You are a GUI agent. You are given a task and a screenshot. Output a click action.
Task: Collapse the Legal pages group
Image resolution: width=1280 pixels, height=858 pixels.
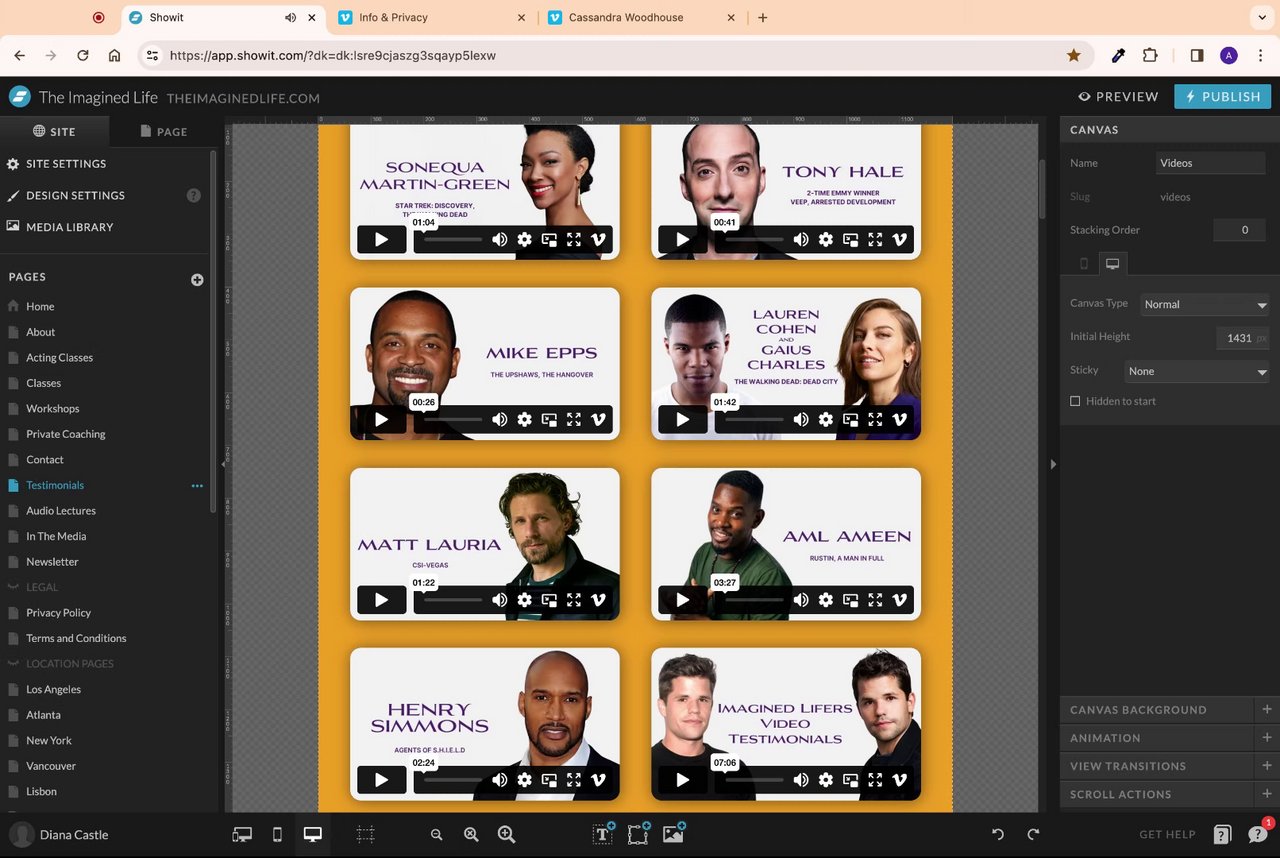coord(14,588)
